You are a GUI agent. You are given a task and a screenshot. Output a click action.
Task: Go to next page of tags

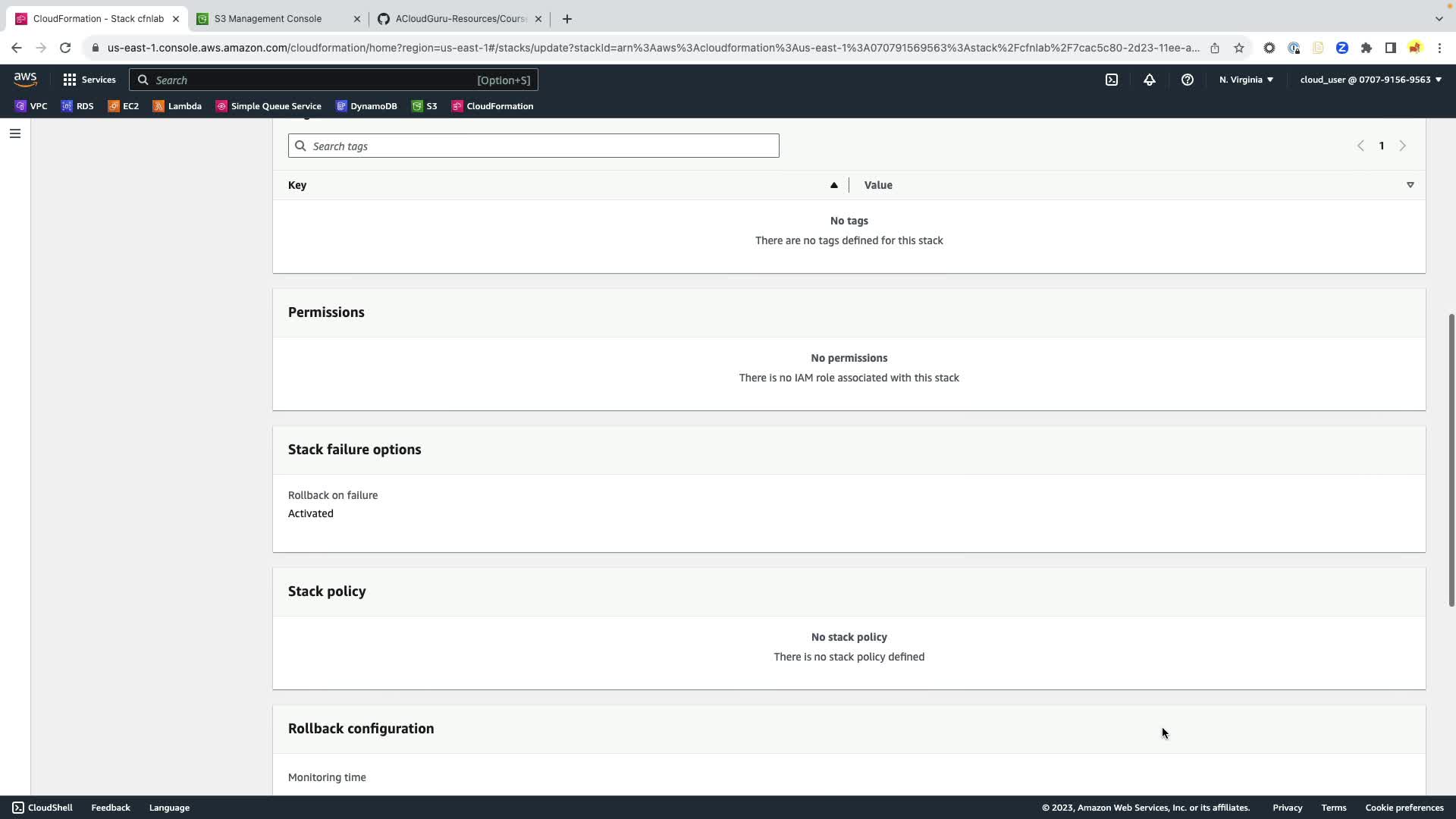[1402, 146]
